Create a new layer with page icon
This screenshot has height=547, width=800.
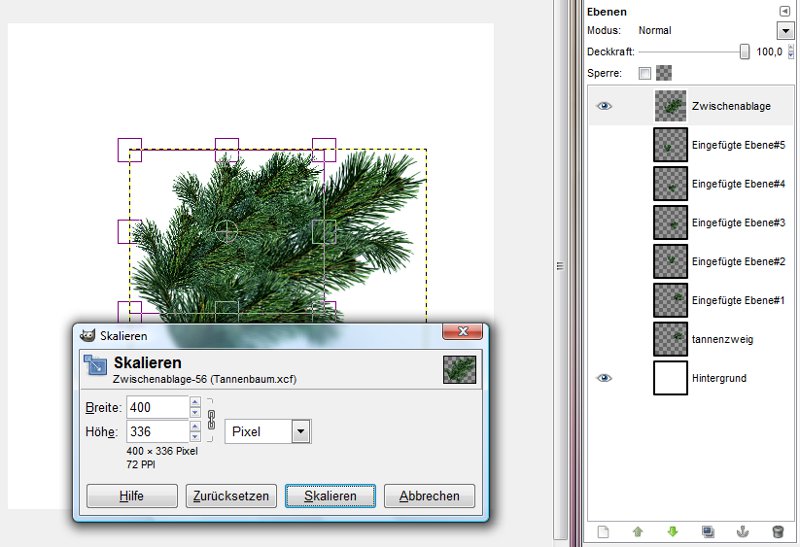point(602,532)
